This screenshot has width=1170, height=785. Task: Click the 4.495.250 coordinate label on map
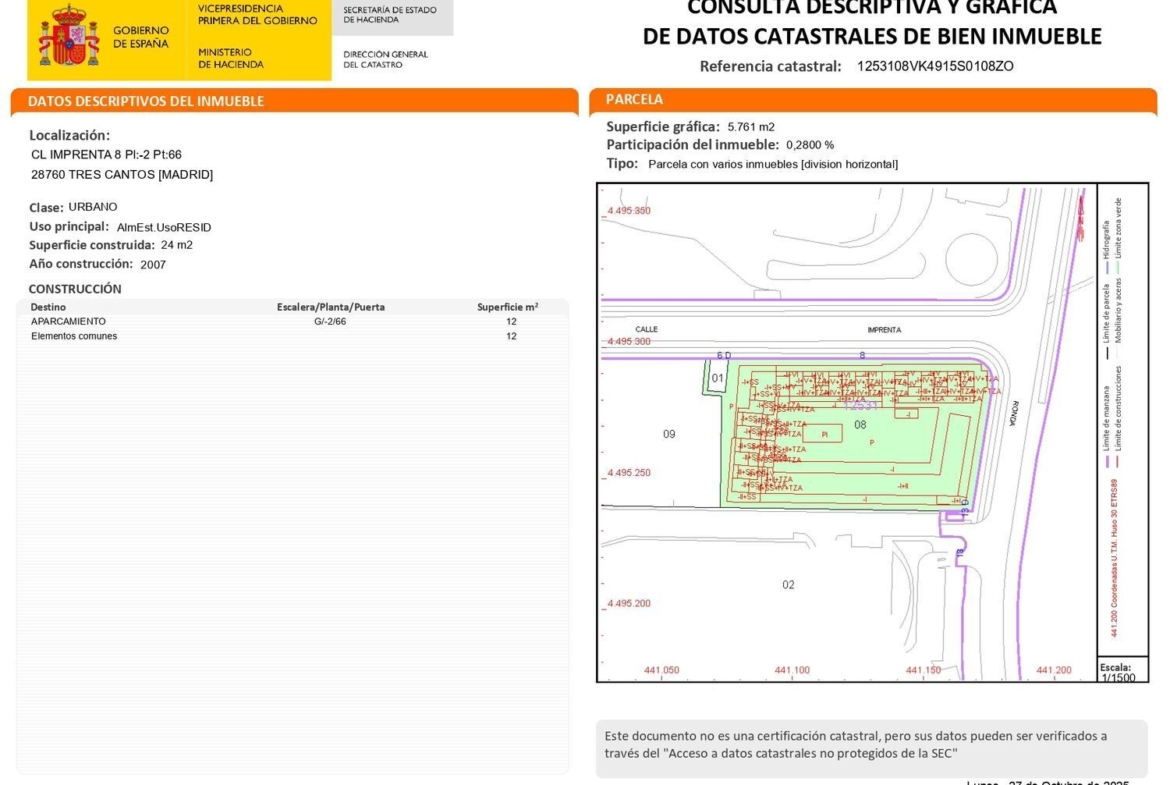point(629,472)
